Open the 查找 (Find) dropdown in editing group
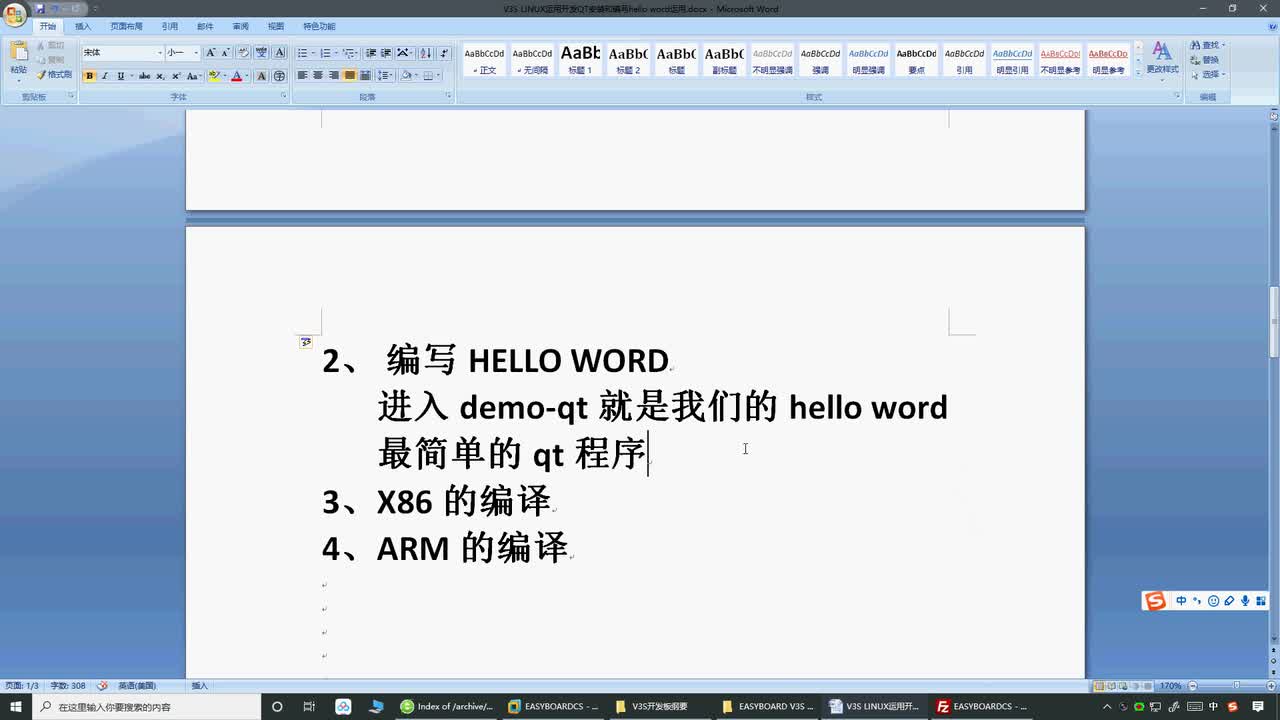Screen dimensions: 1280x720 [x=1223, y=46]
